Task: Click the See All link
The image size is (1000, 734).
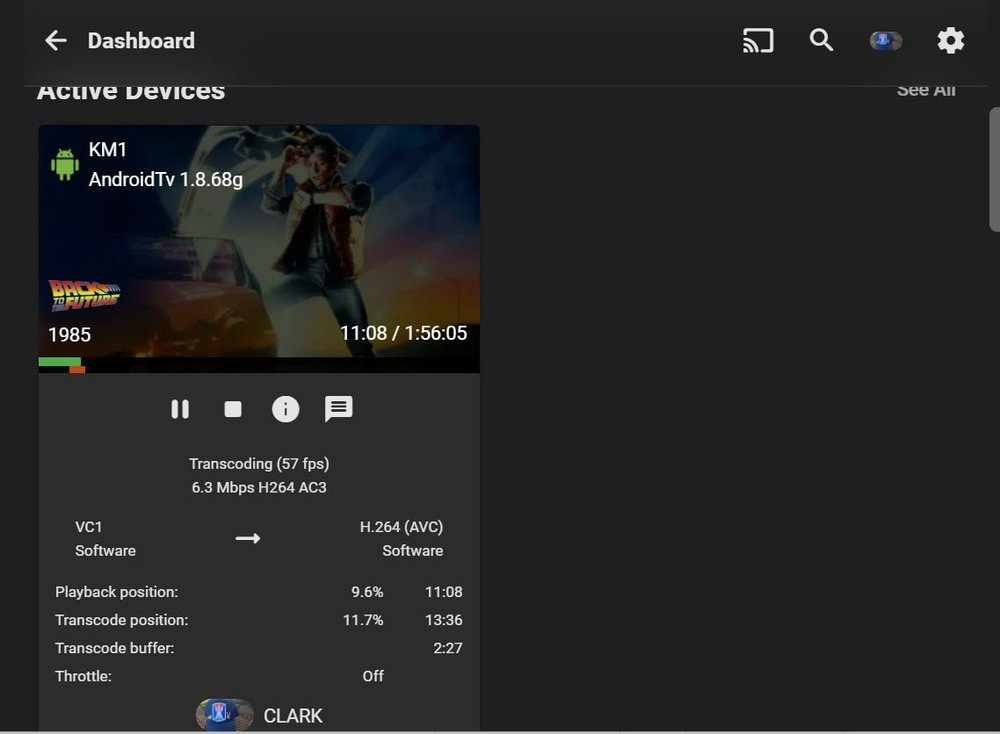Action: [926, 91]
